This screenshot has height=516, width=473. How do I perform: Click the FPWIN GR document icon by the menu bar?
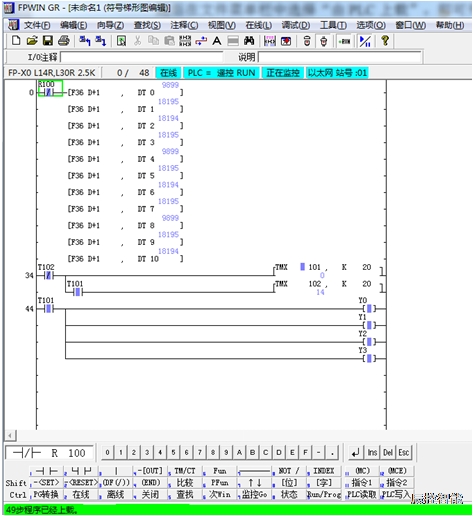click(x=13, y=25)
